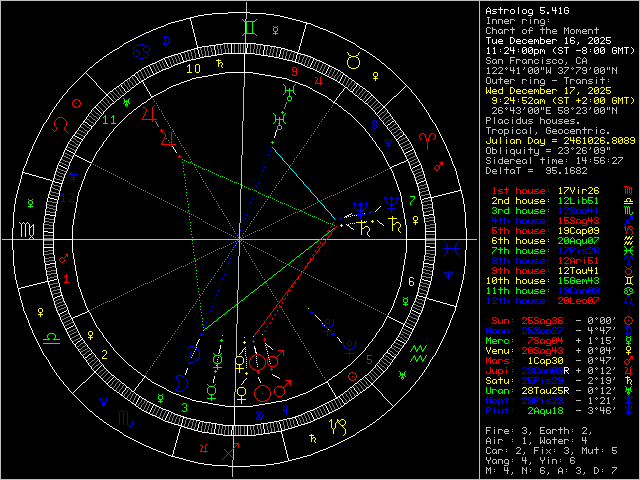640x480 pixels.
Task: Click house number 10 inside the wheel
Action: click(192, 68)
